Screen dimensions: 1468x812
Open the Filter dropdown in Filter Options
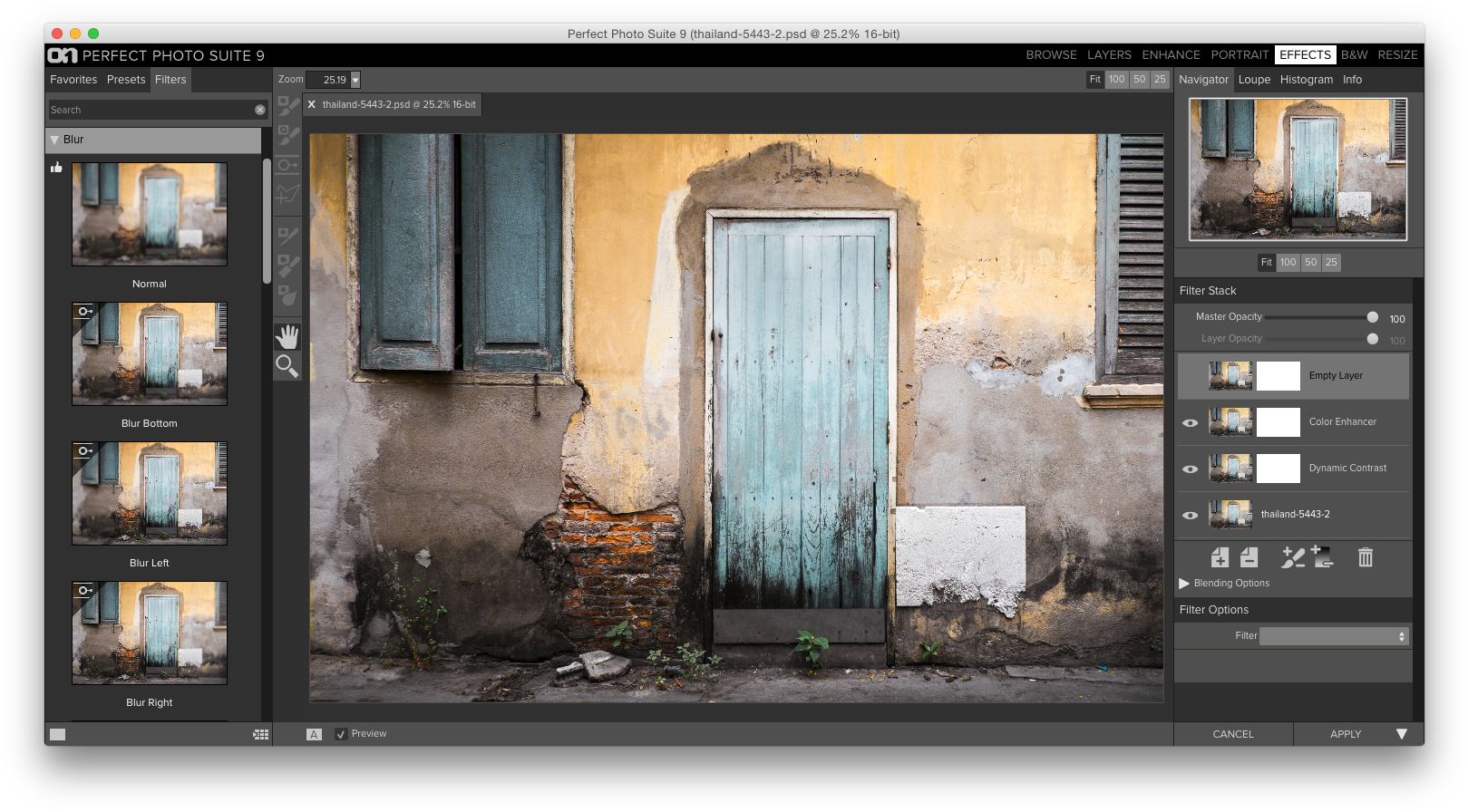(1334, 636)
